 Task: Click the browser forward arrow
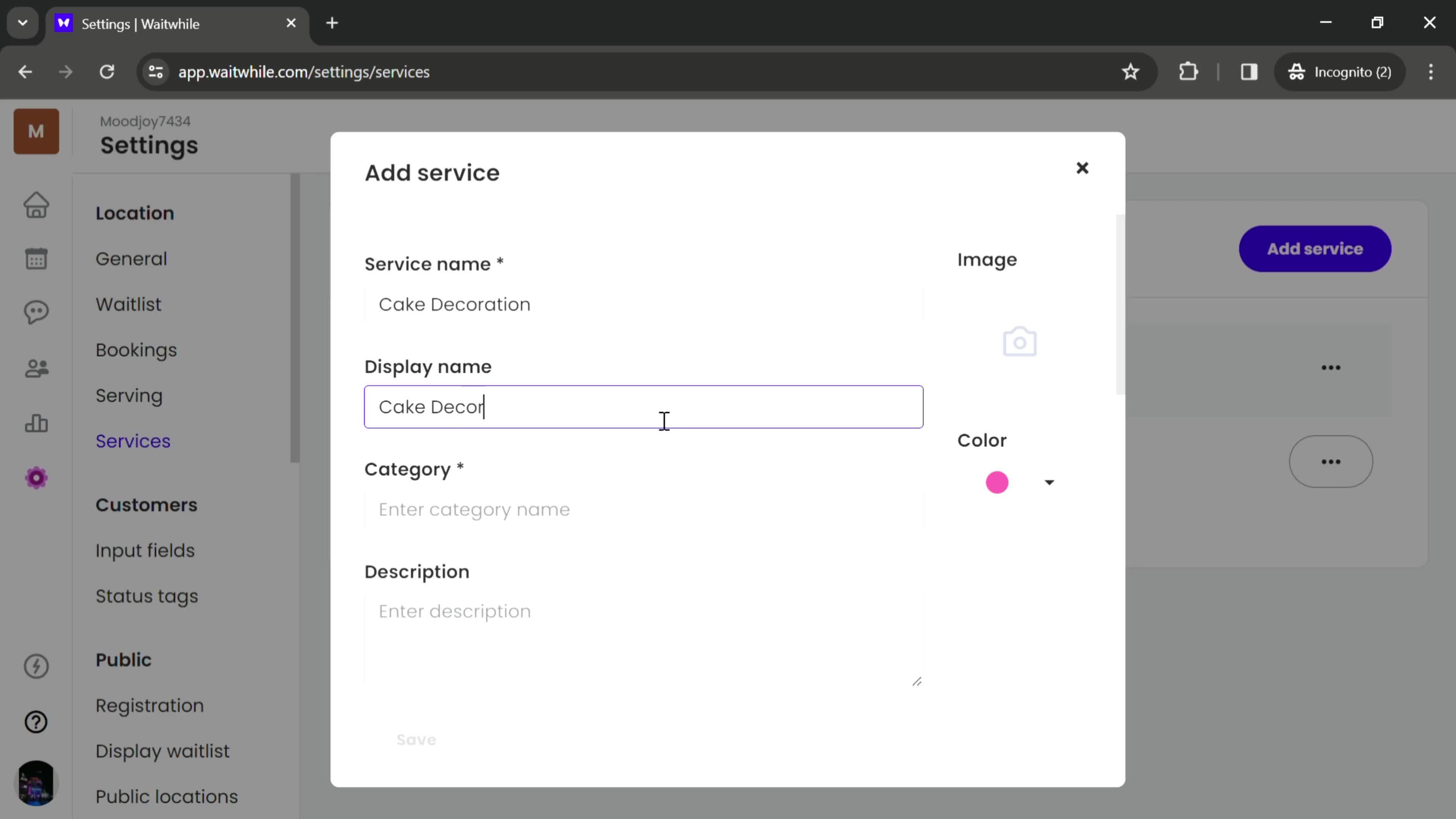[x=66, y=72]
